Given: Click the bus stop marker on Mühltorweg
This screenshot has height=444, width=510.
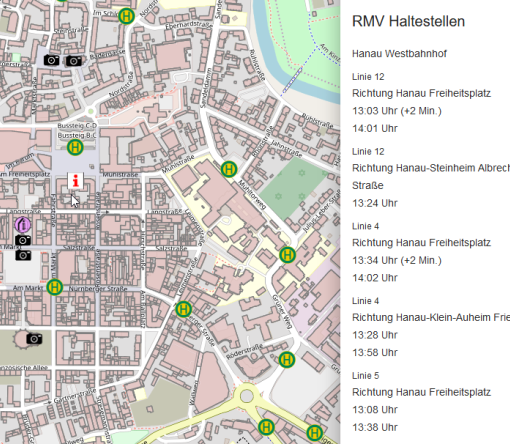Looking at the screenshot, I should pos(229,169).
